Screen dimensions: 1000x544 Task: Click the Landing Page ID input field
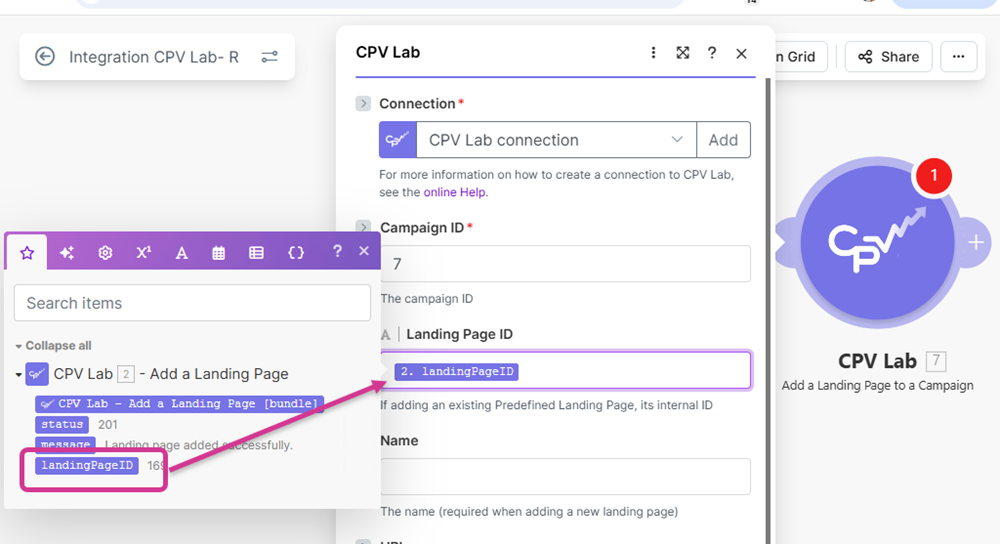click(x=566, y=370)
